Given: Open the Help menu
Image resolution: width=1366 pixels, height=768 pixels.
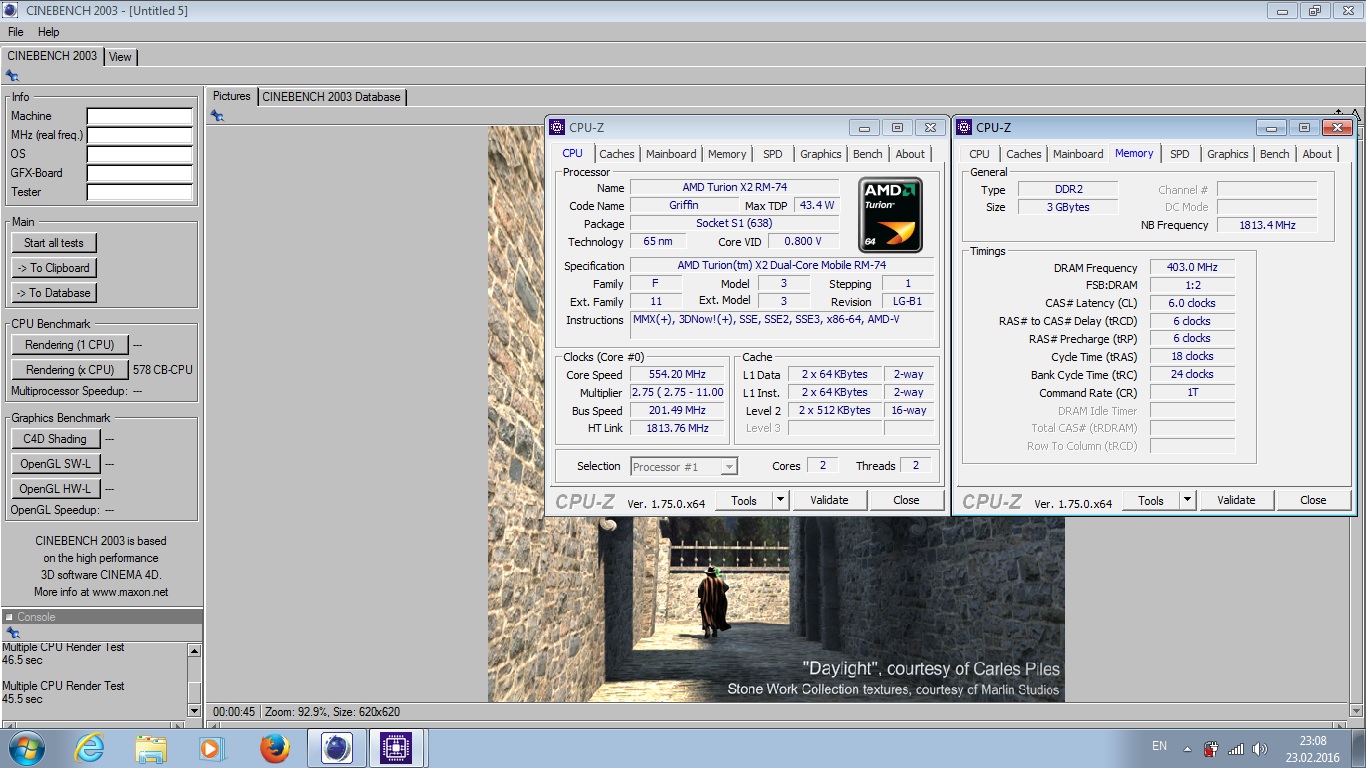Looking at the screenshot, I should 48,32.
